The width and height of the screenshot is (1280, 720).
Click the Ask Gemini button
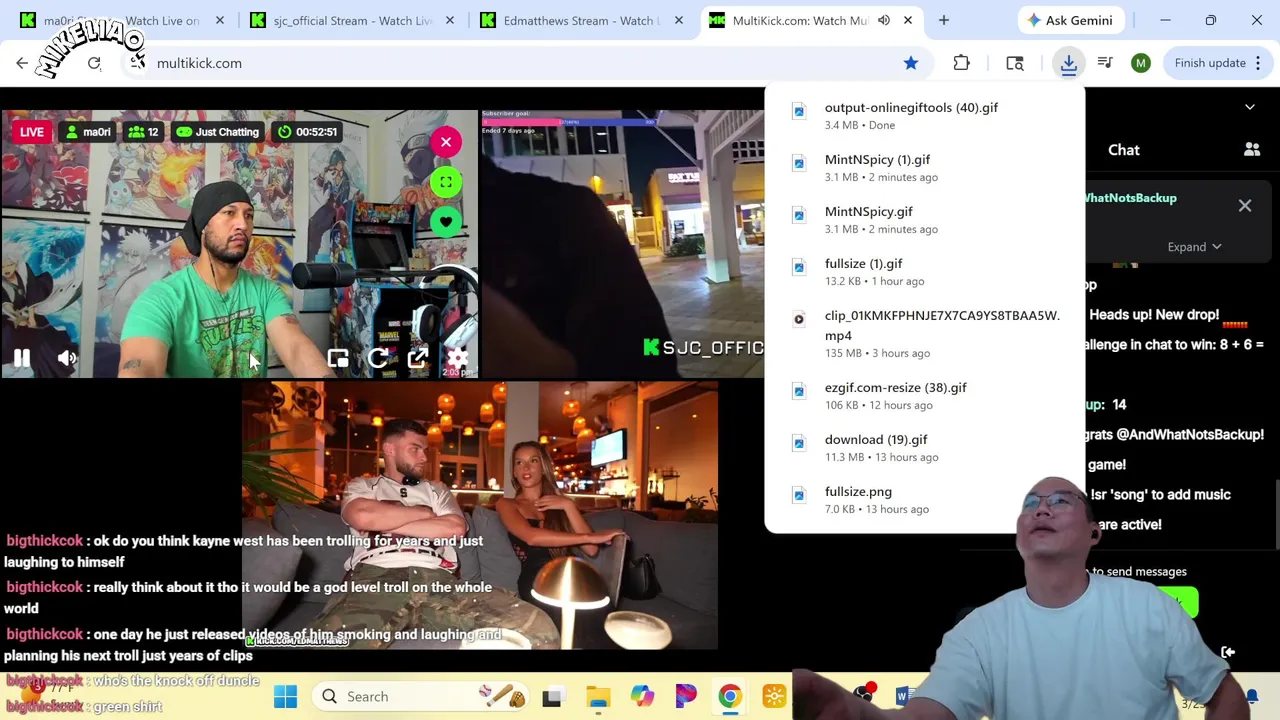(x=1069, y=20)
